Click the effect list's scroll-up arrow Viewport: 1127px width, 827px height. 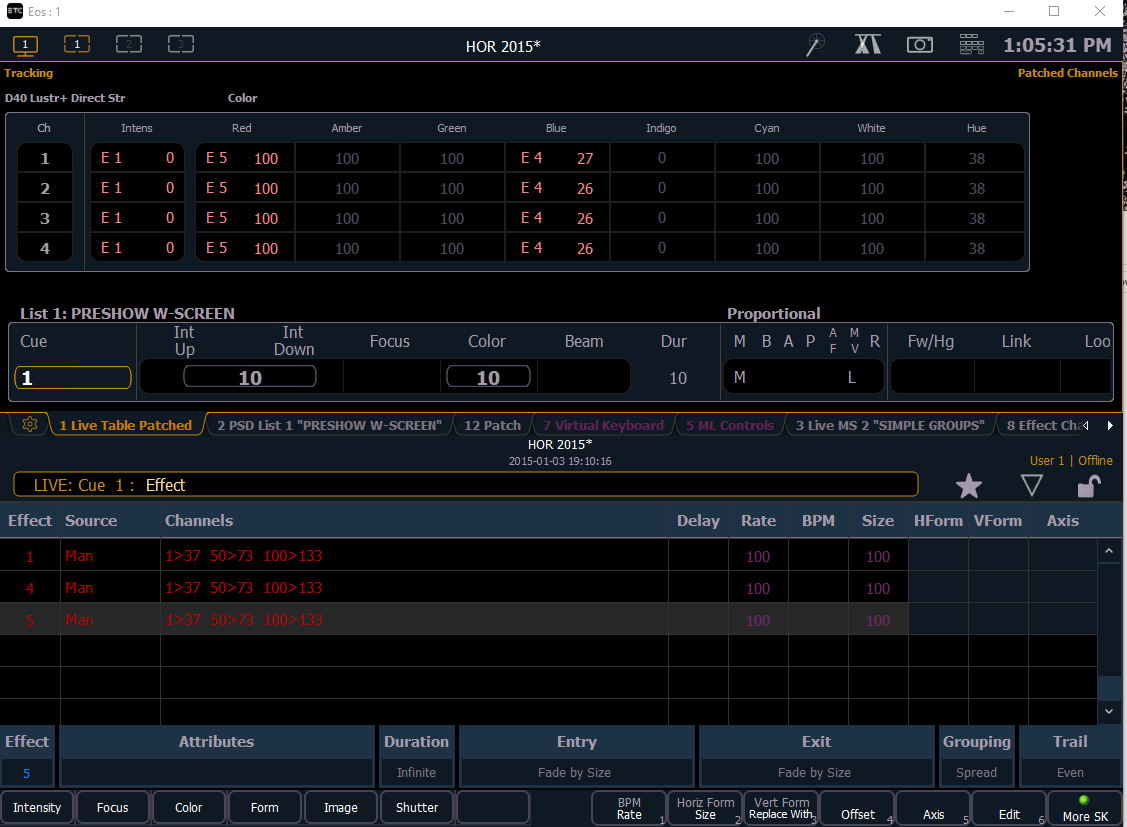(x=1108, y=551)
